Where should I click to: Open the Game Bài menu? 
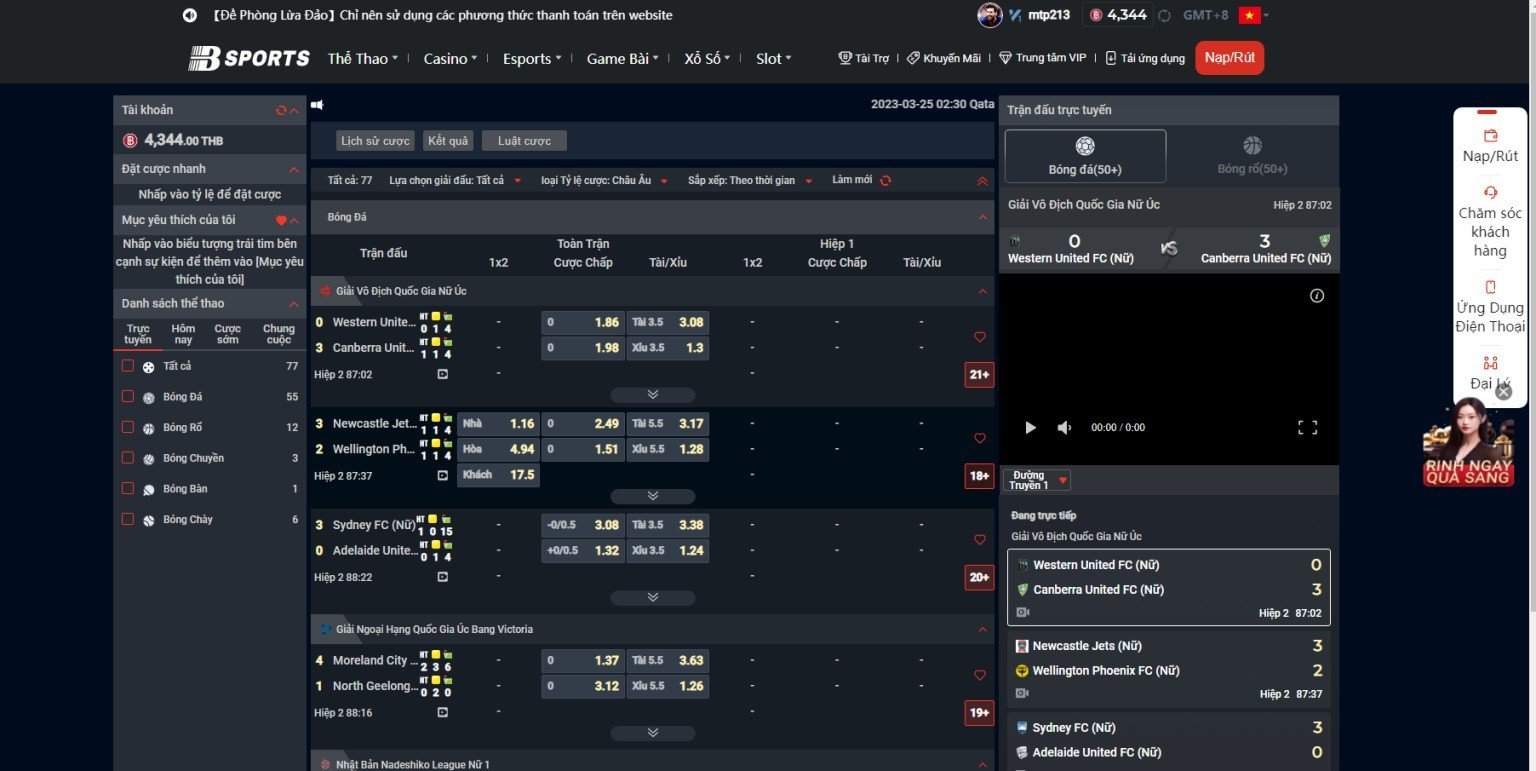tap(622, 58)
